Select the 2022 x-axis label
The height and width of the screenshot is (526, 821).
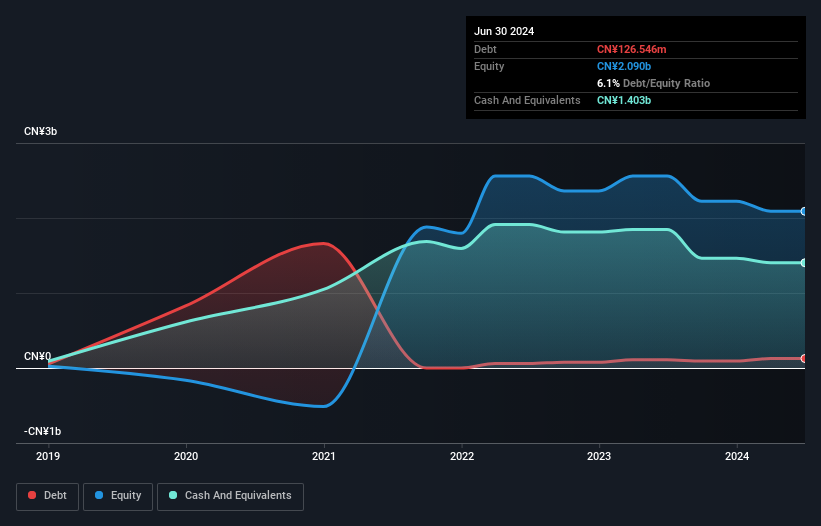[x=462, y=456]
